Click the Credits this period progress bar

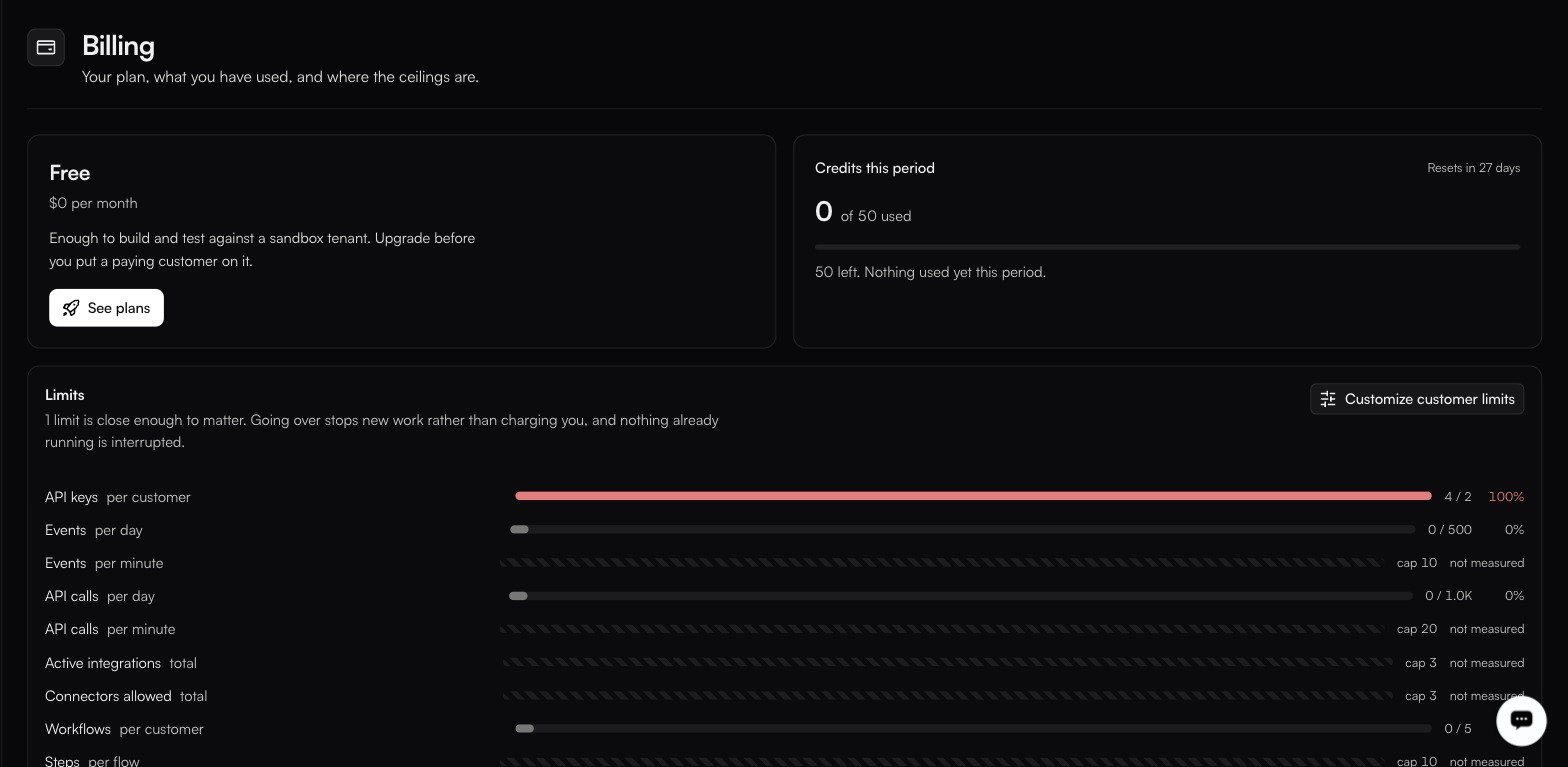[1167, 247]
